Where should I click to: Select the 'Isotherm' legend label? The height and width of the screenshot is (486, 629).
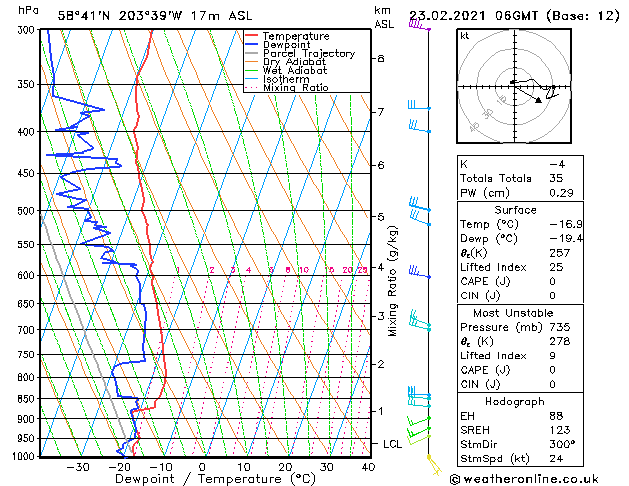(x=286, y=79)
